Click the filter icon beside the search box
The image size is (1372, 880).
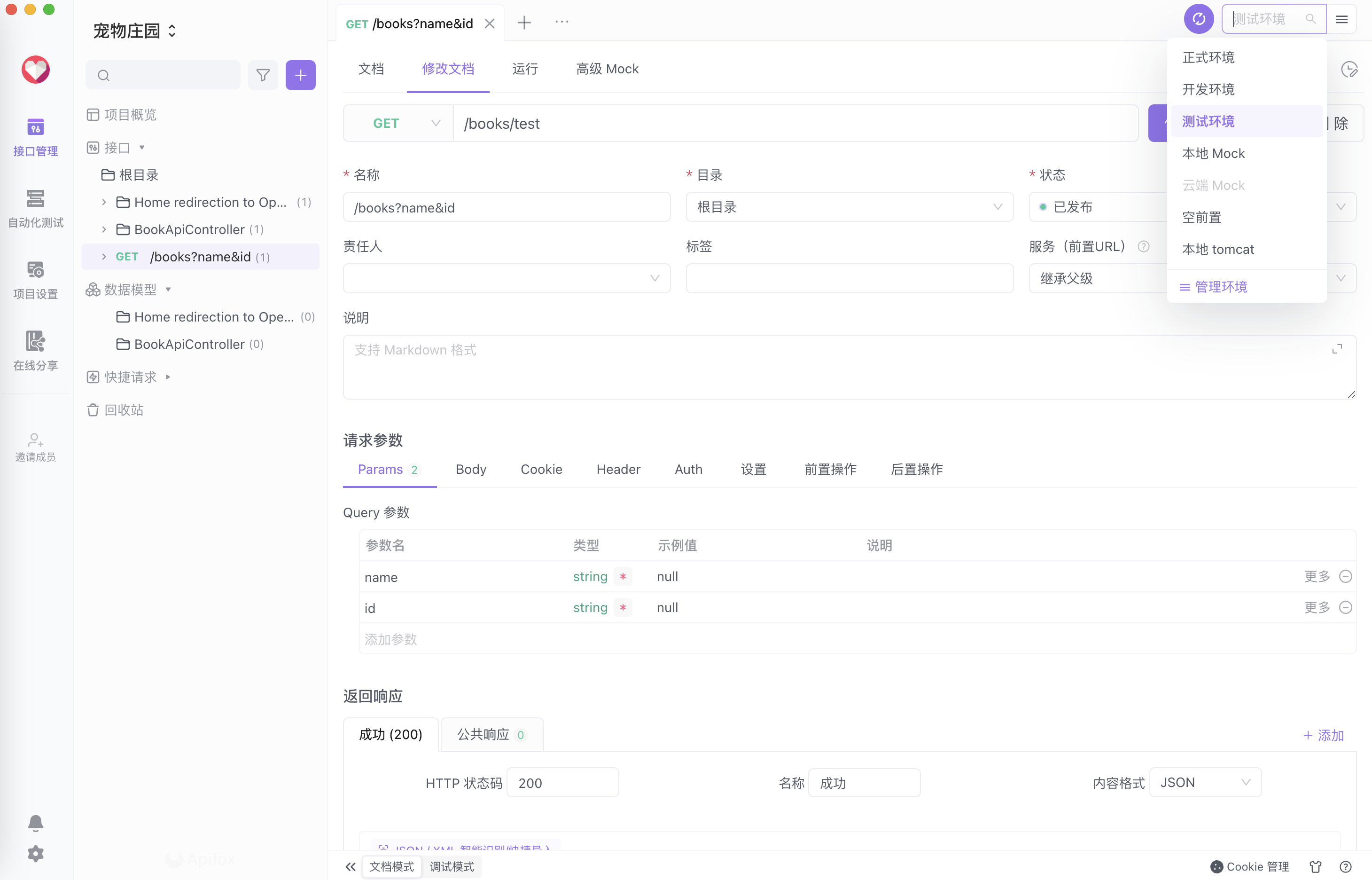click(x=263, y=75)
